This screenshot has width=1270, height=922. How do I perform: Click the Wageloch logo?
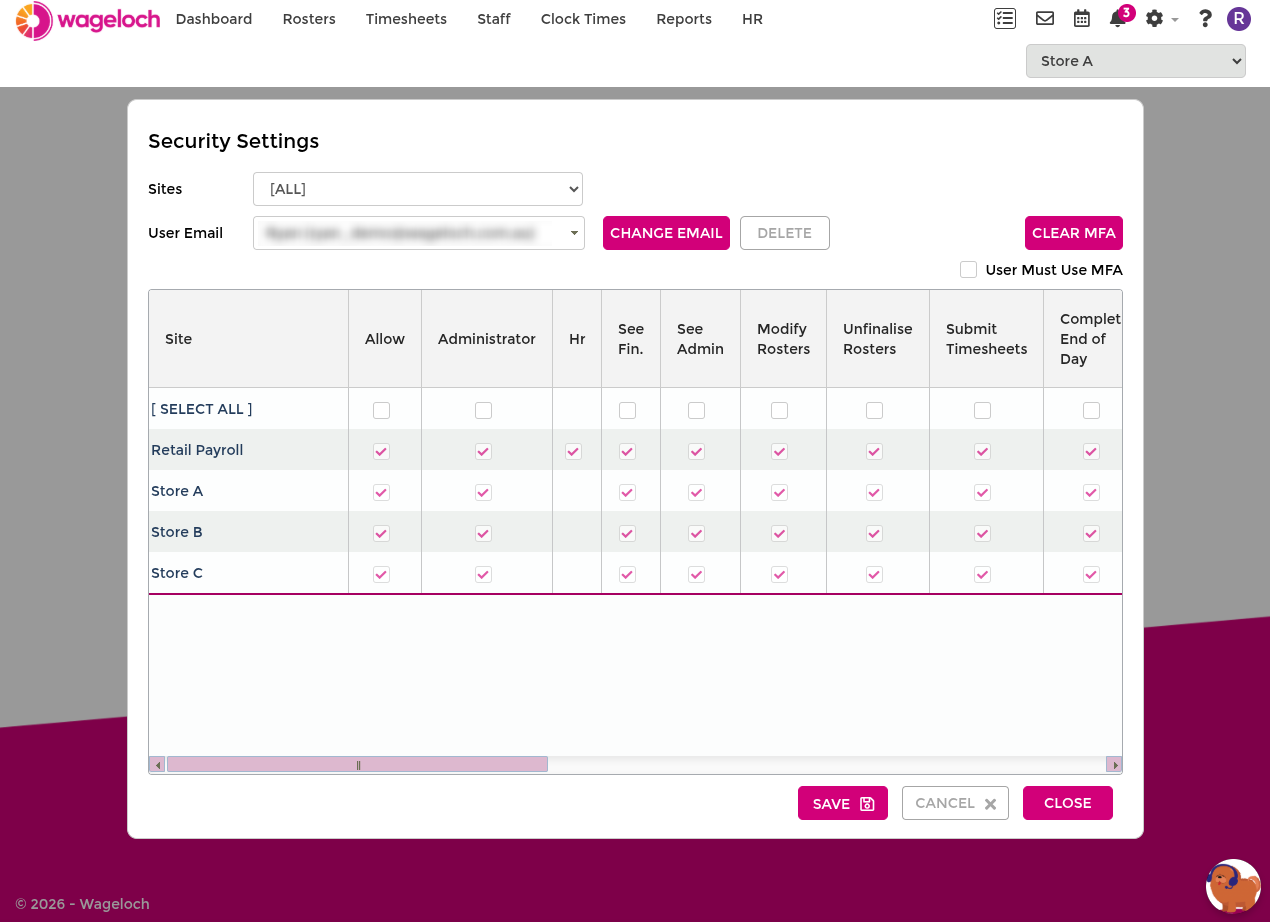coord(88,20)
